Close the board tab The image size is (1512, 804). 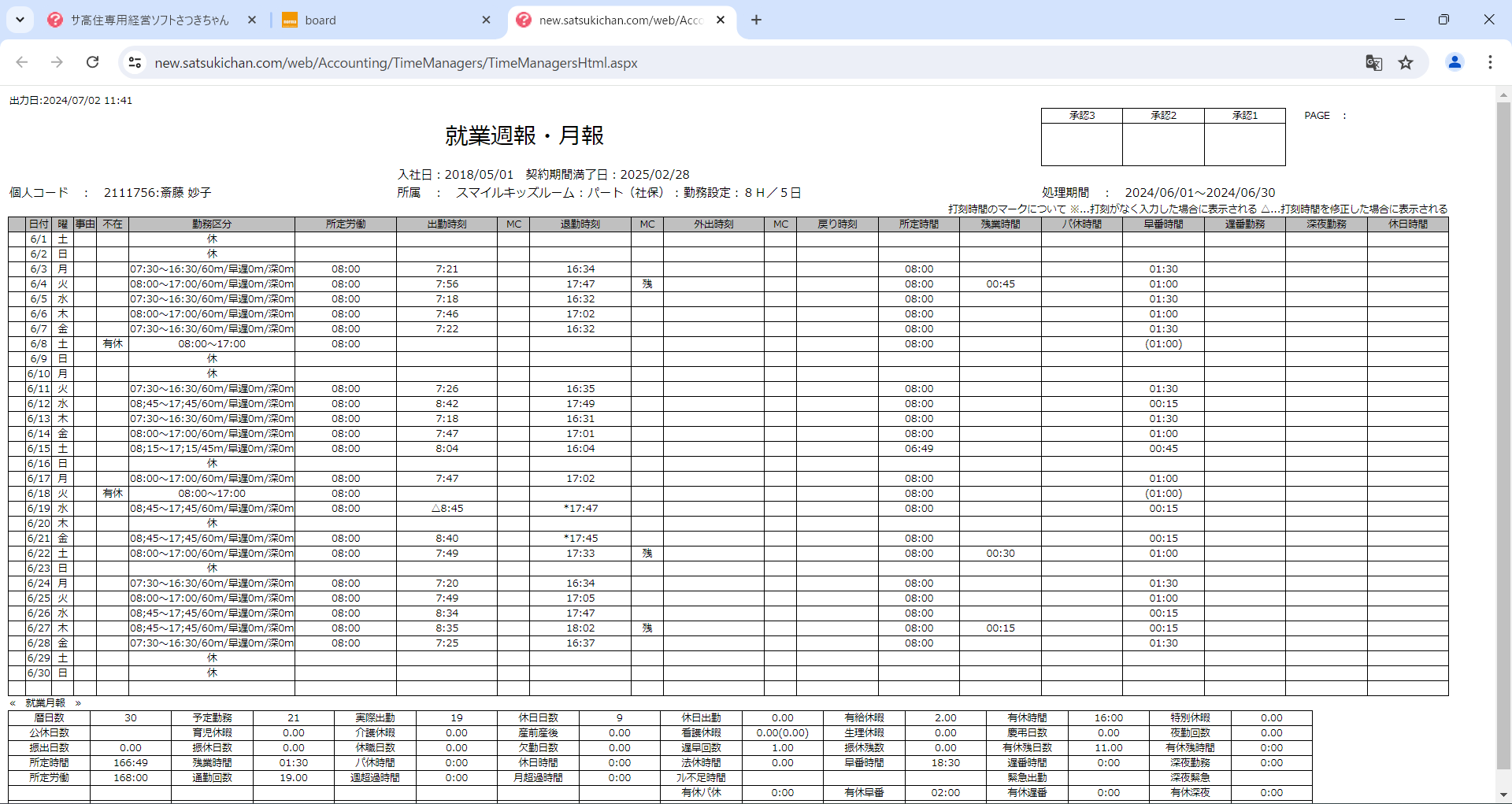[x=486, y=20]
